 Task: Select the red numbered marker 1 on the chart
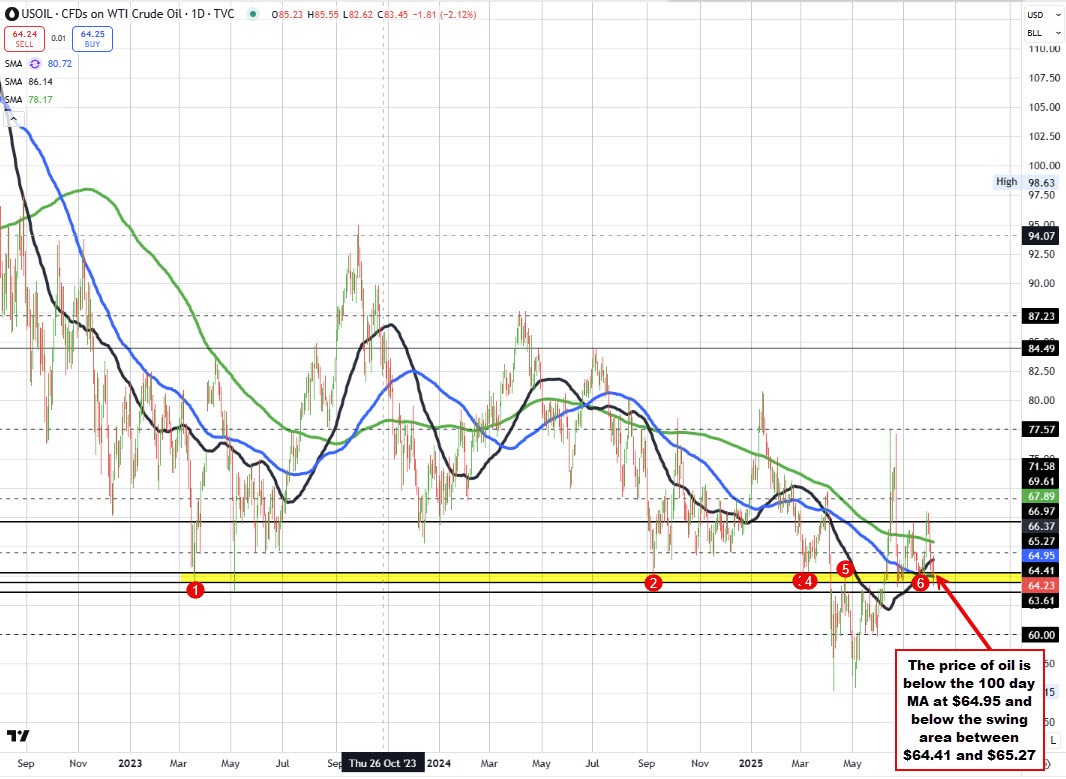pos(195,590)
